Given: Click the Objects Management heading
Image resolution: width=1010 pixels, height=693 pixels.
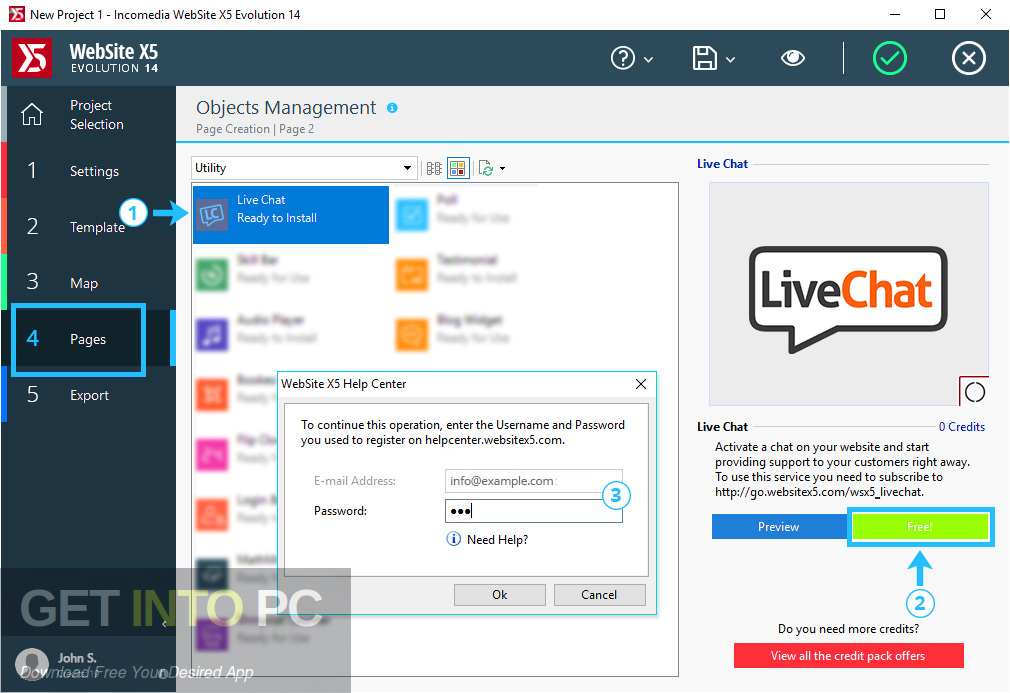Looking at the screenshot, I should 286,108.
